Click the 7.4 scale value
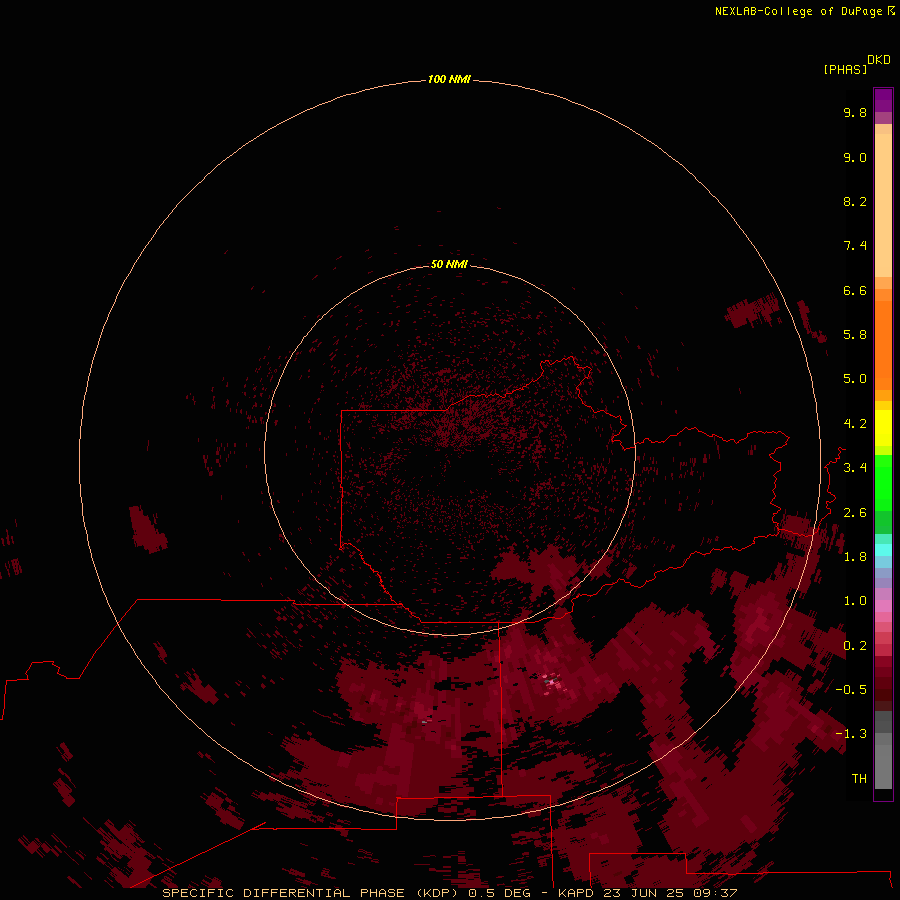This screenshot has height=900, width=900. coord(855,246)
